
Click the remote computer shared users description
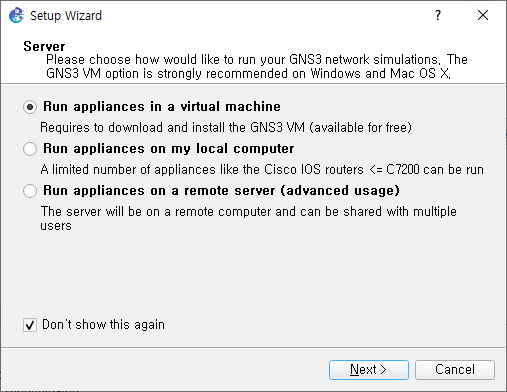coord(248,218)
